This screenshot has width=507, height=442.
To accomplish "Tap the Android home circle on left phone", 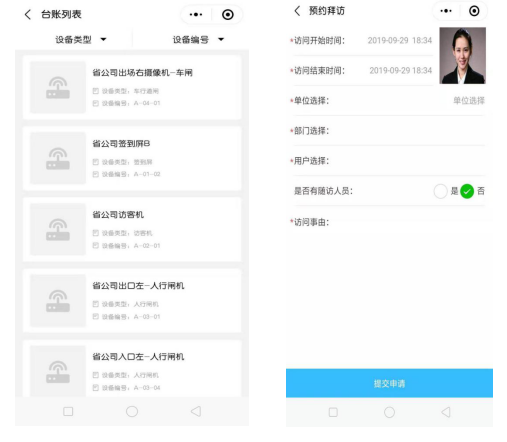I will click(x=132, y=411).
